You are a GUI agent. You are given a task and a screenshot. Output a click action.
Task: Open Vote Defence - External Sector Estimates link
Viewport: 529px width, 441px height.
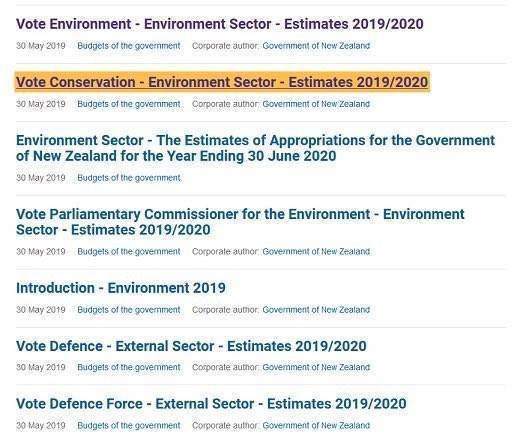coord(191,346)
